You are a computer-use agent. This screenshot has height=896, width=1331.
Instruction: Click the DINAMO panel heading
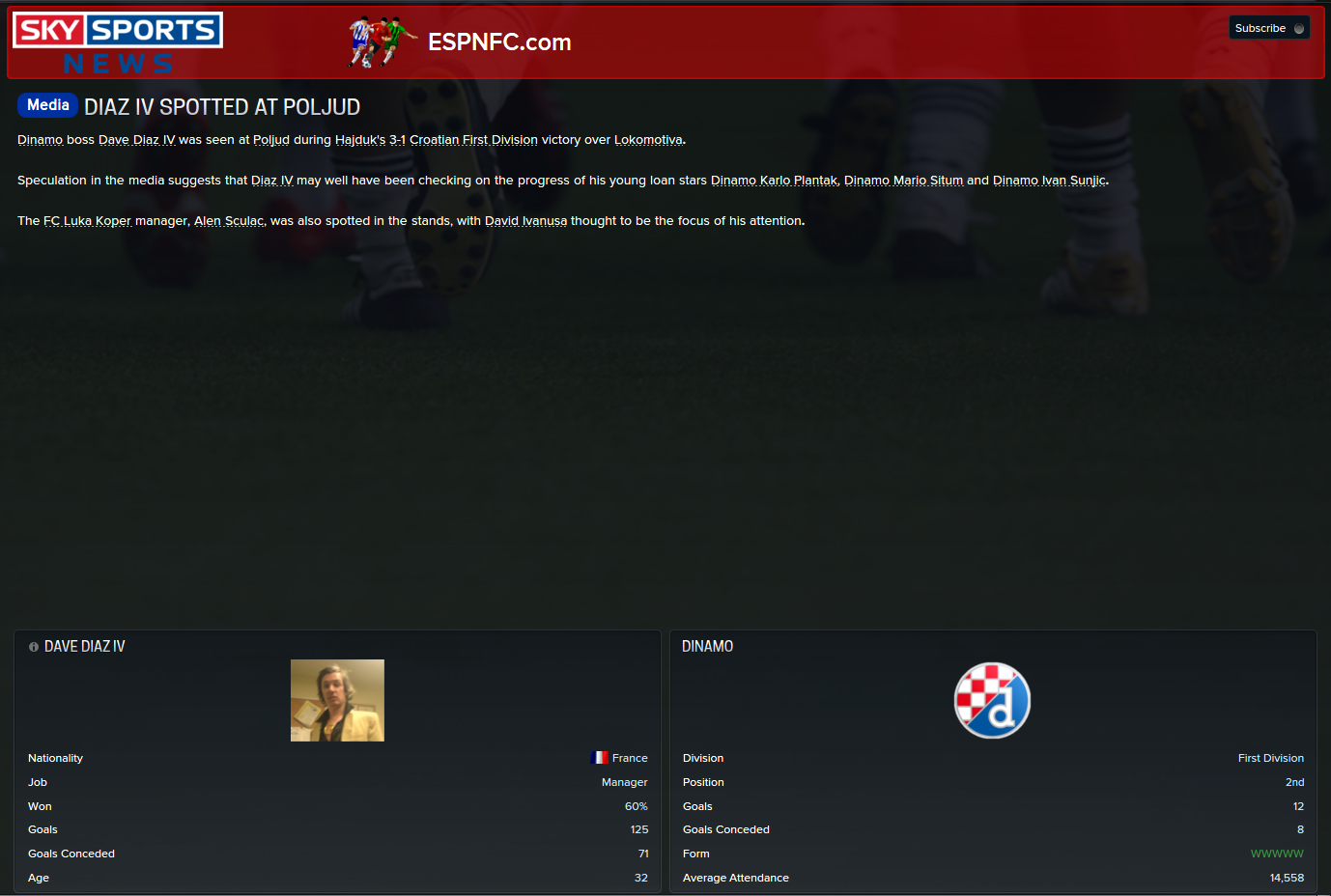pyautogui.click(x=707, y=646)
